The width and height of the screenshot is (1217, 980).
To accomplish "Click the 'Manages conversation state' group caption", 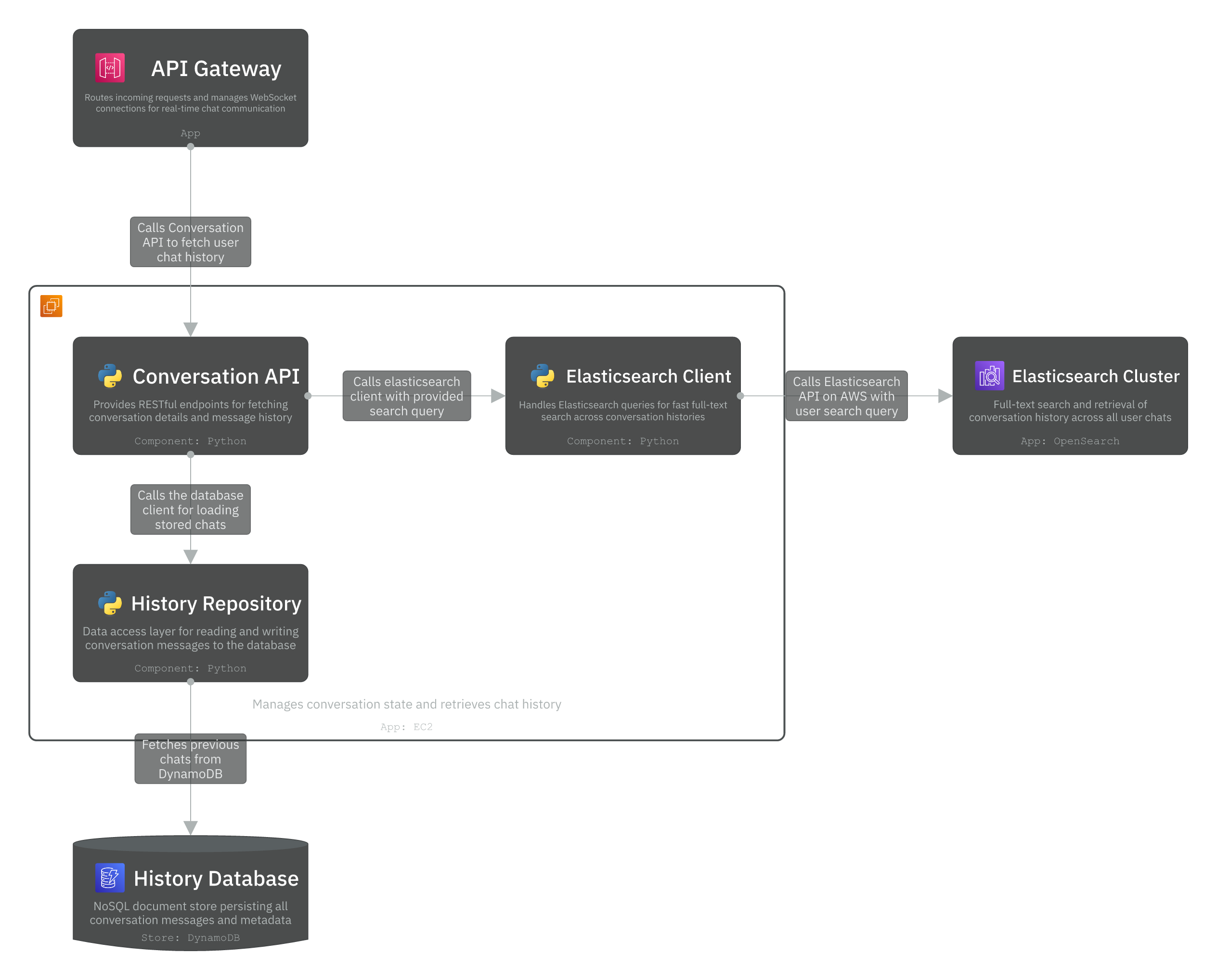I will pyautogui.click(x=407, y=704).
